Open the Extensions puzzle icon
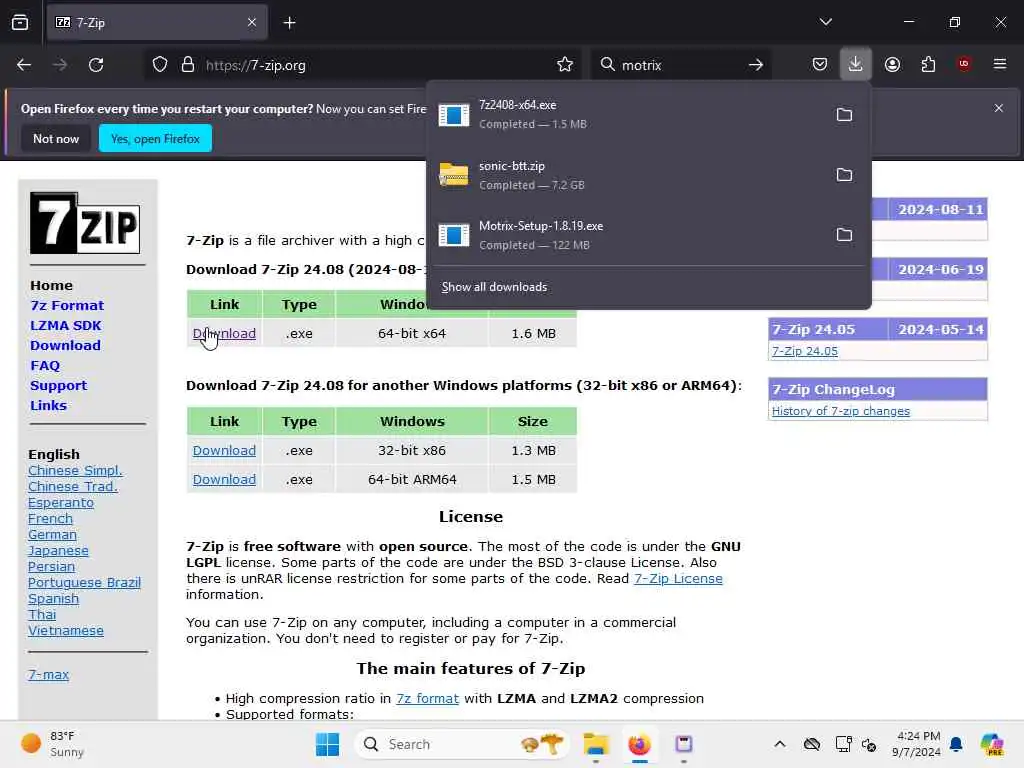The image size is (1024, 768). coord(928,64)
